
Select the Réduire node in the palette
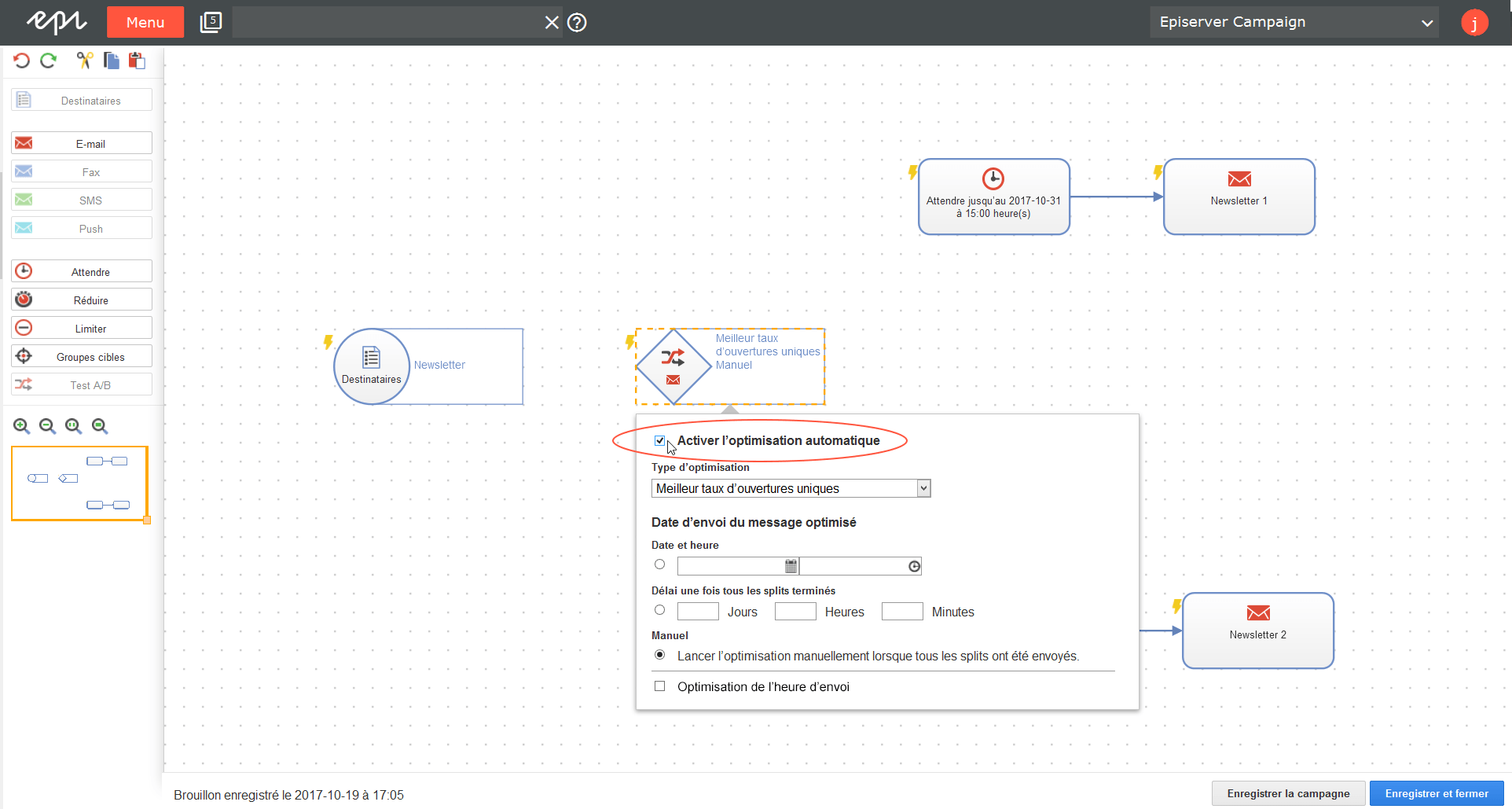[82, 300]
